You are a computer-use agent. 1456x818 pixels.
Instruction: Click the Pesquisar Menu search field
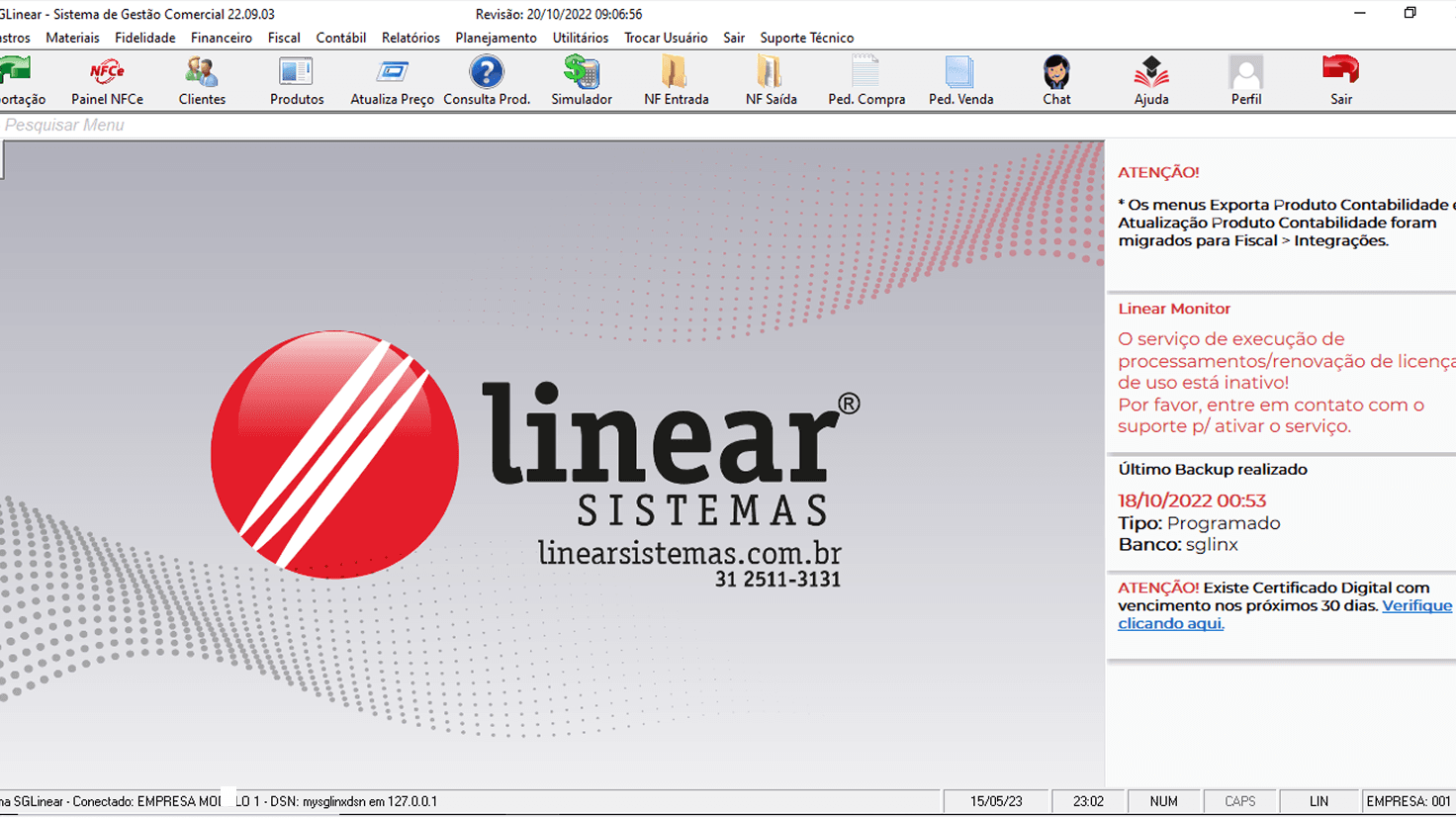click(x=728, y=126)
